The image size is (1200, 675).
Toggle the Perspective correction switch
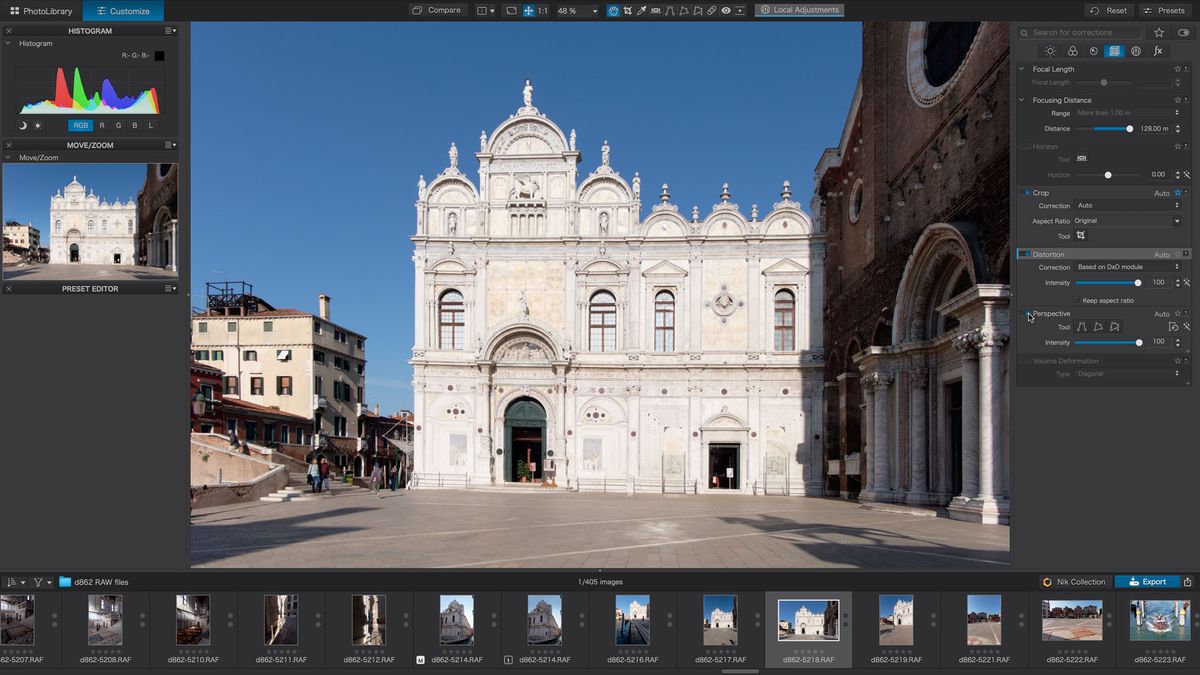(x=1027, y=313)
